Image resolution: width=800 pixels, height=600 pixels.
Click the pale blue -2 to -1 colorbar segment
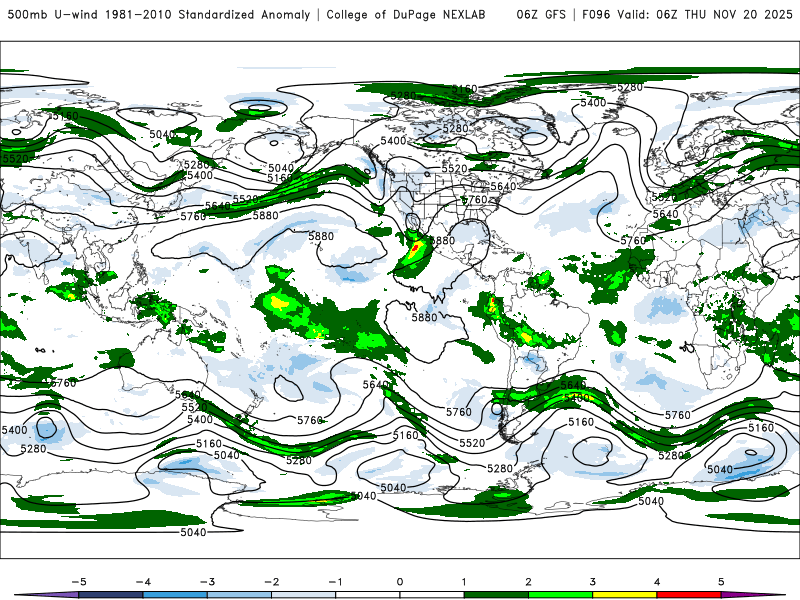click(304, 595)
